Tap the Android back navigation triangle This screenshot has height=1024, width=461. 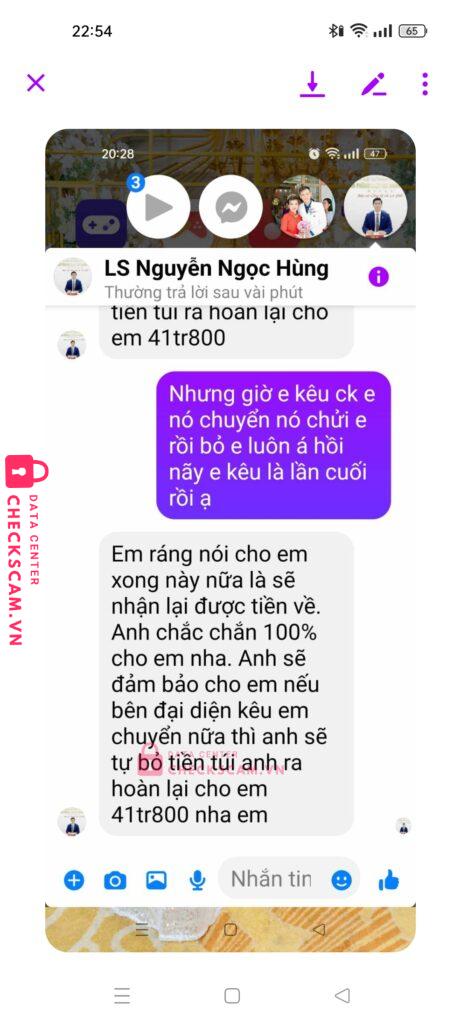tap(342, 995)
